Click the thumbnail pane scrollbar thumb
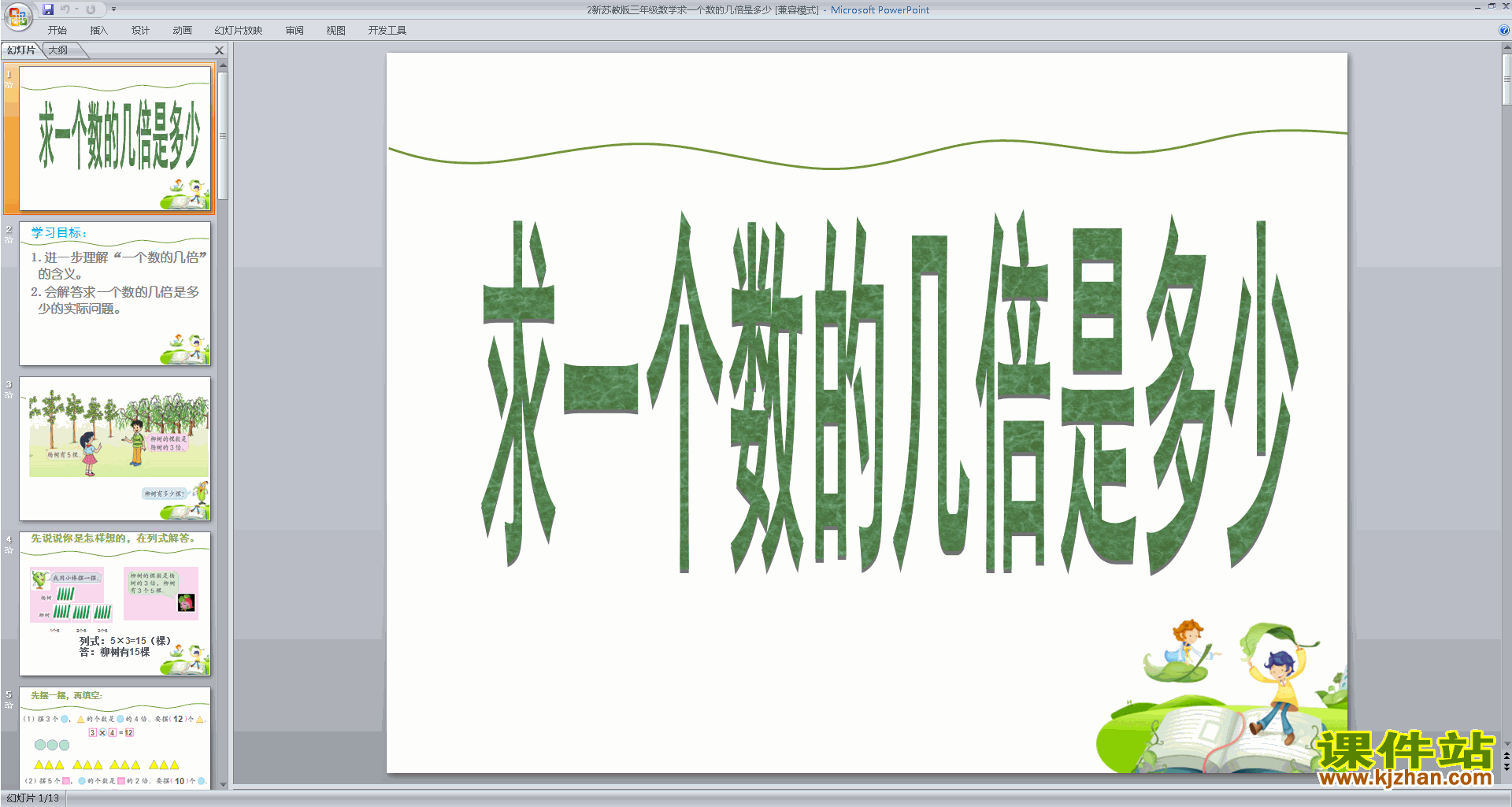Screen dimensions: 1512x807 (223, 135)
